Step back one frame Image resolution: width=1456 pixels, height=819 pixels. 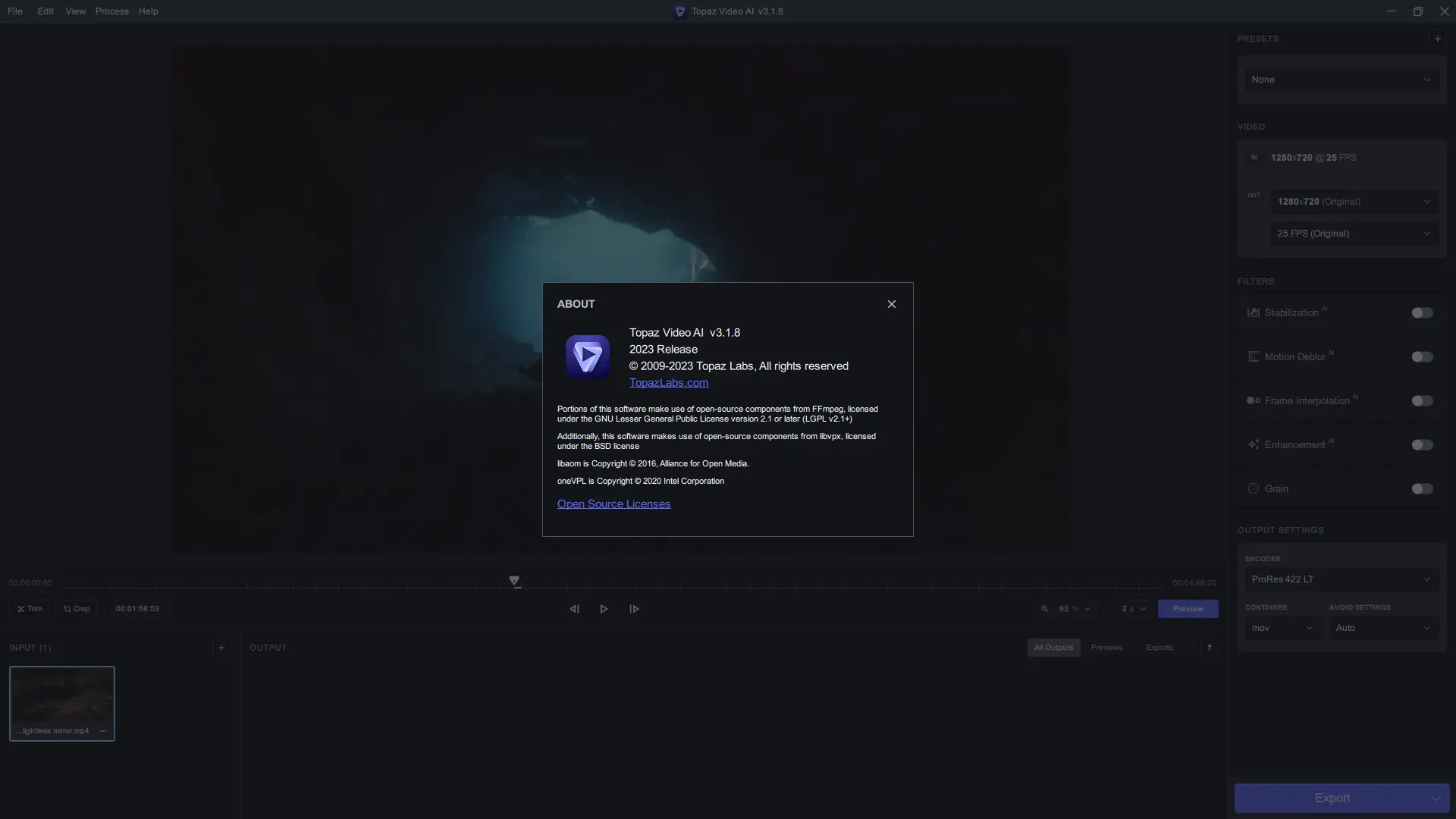[x=574, y=609]
